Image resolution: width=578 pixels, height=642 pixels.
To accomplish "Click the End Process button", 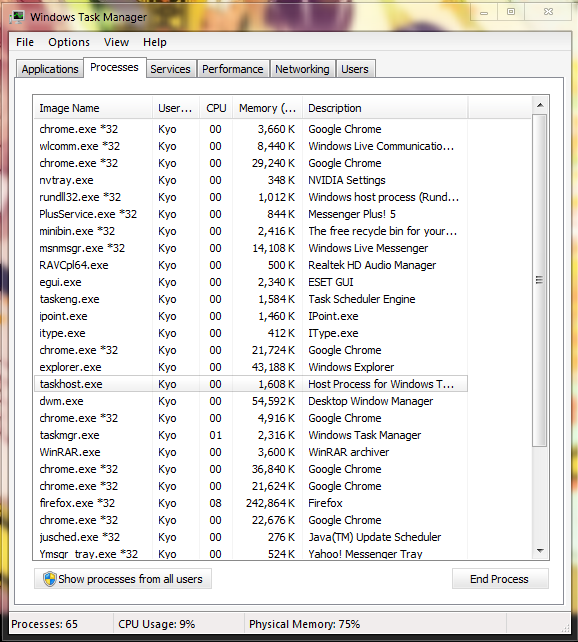I will 500,579.
